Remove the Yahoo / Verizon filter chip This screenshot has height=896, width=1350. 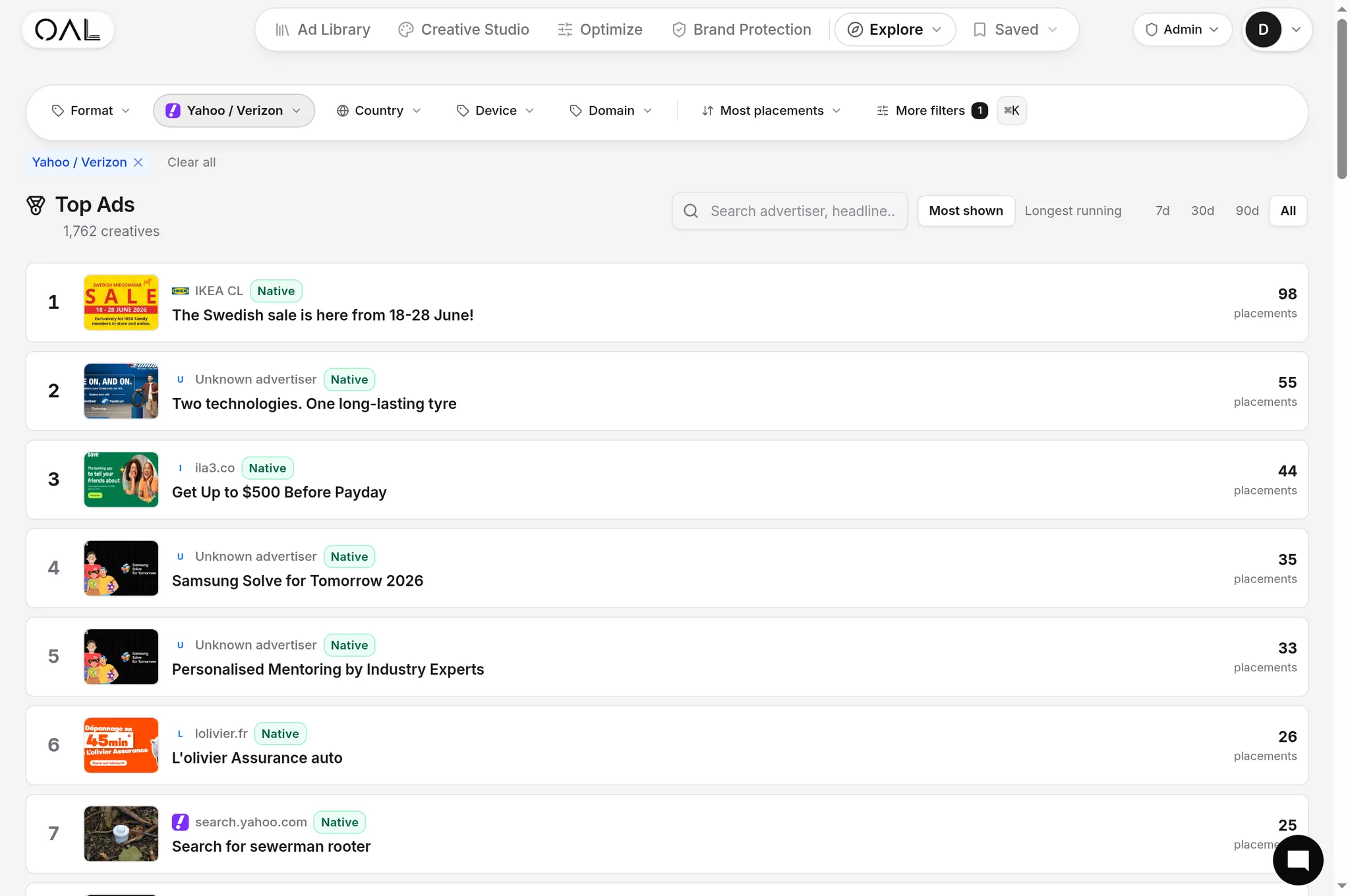(x=138, y=163)
